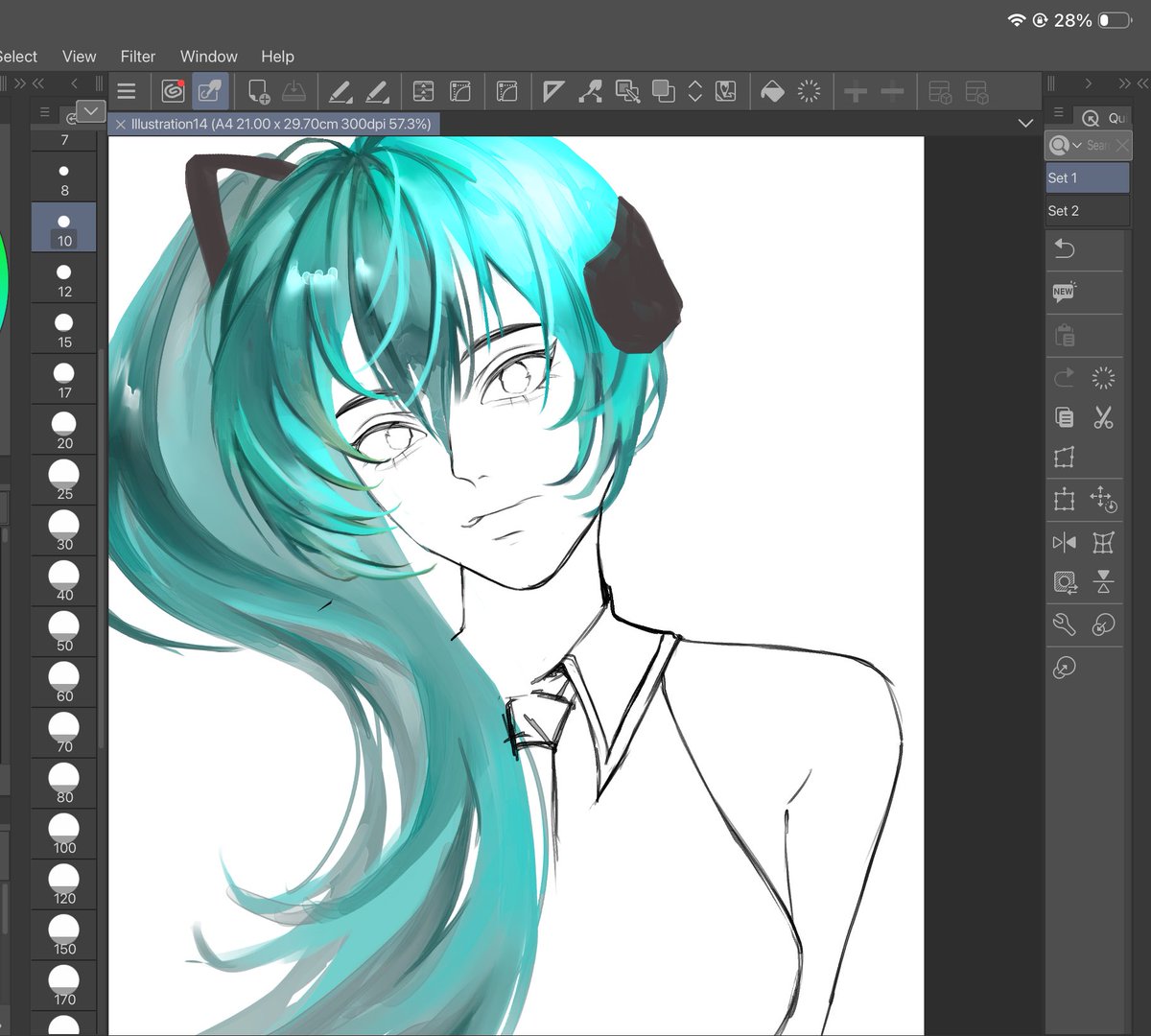Click the crop-frame icon beside the ruler triangle
The height and width of the screenshot is (1036, 1151).
506,92
